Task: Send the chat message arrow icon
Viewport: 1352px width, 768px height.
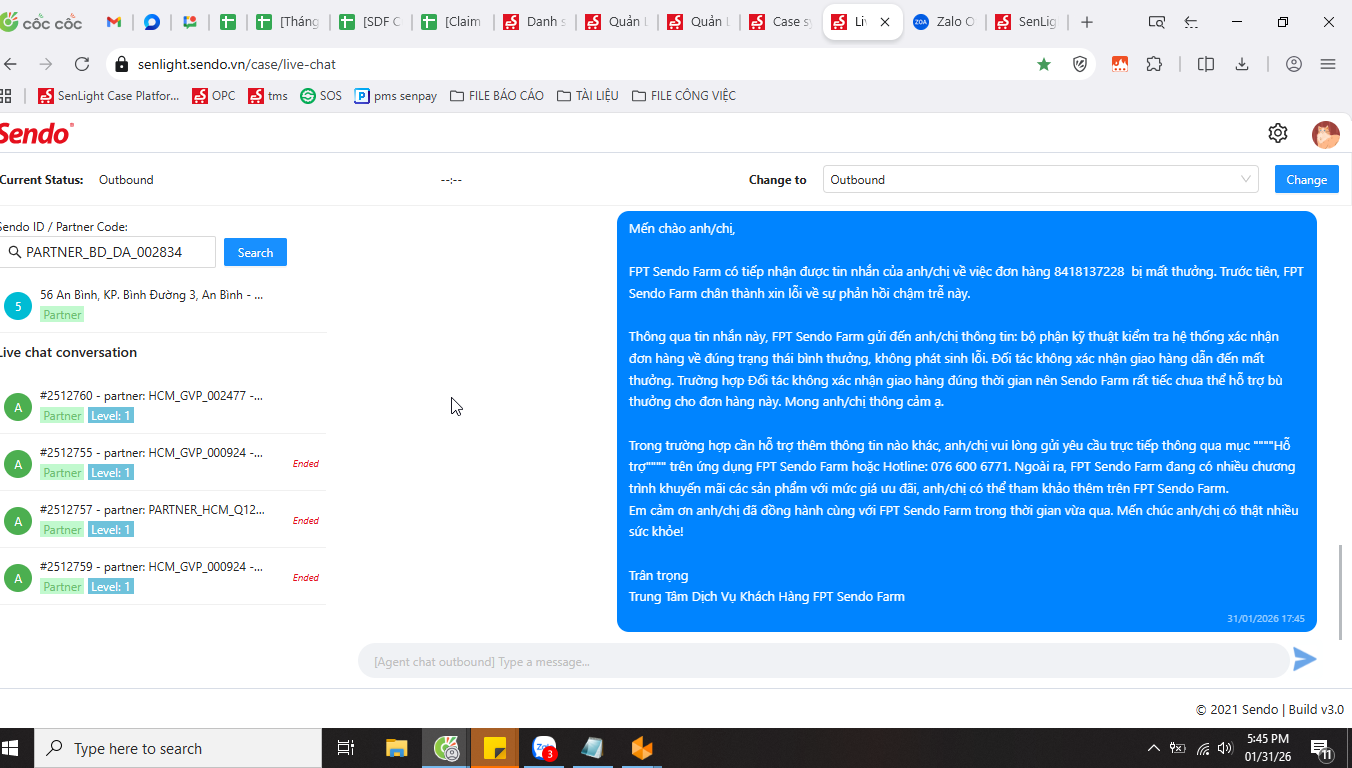Action: pos(1304,659)
